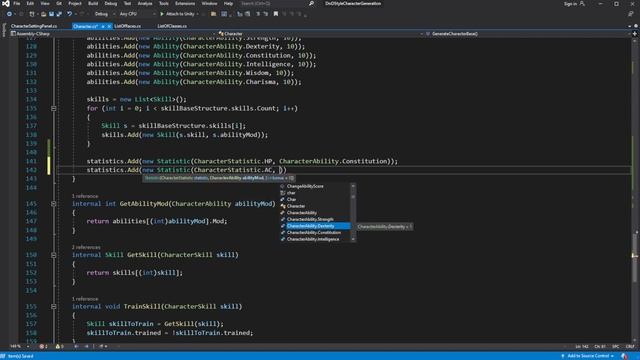Collapse TrainSkill method at line 155

point(53,307)
